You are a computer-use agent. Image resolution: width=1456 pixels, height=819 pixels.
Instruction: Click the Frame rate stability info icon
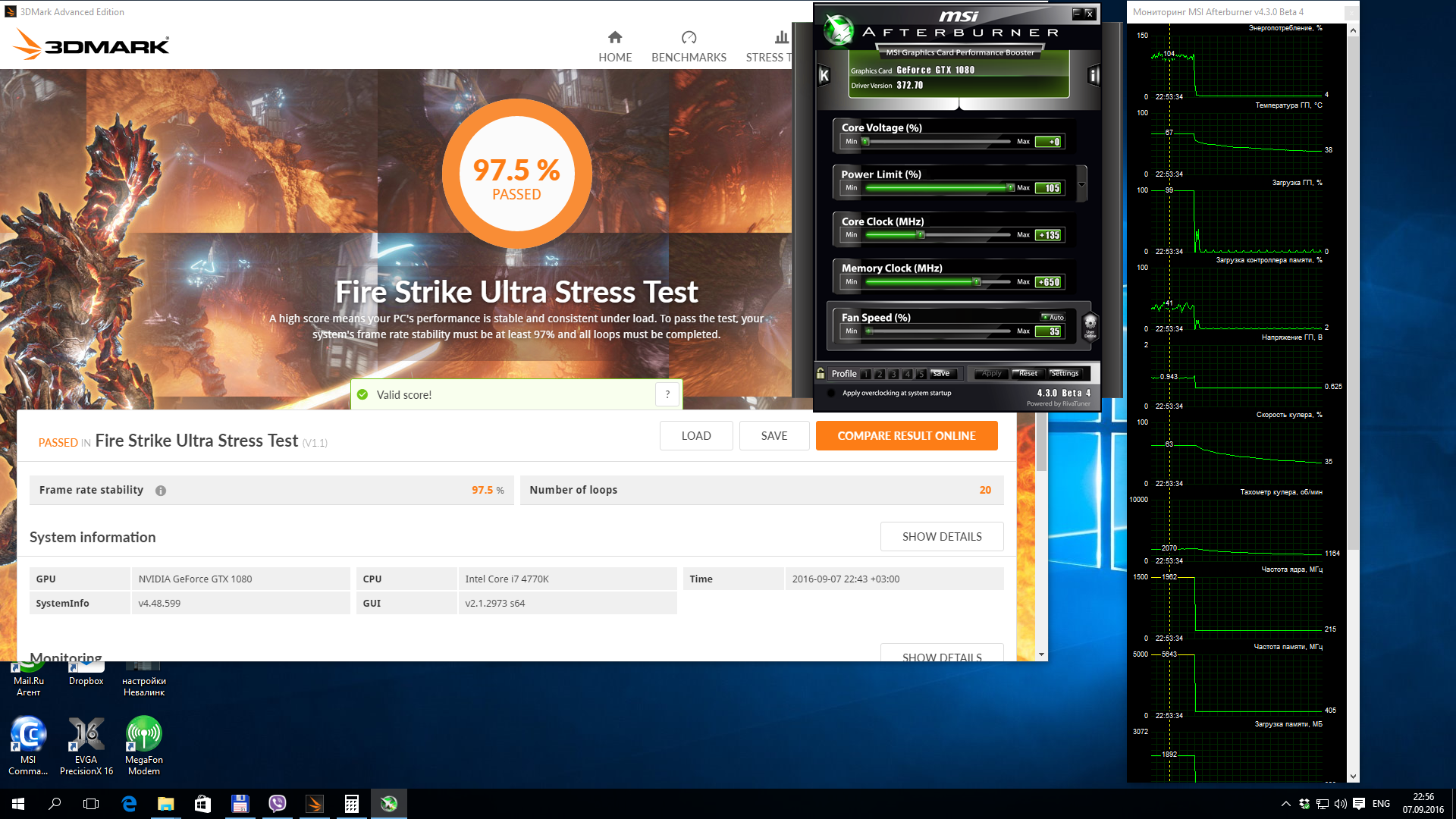161,491
